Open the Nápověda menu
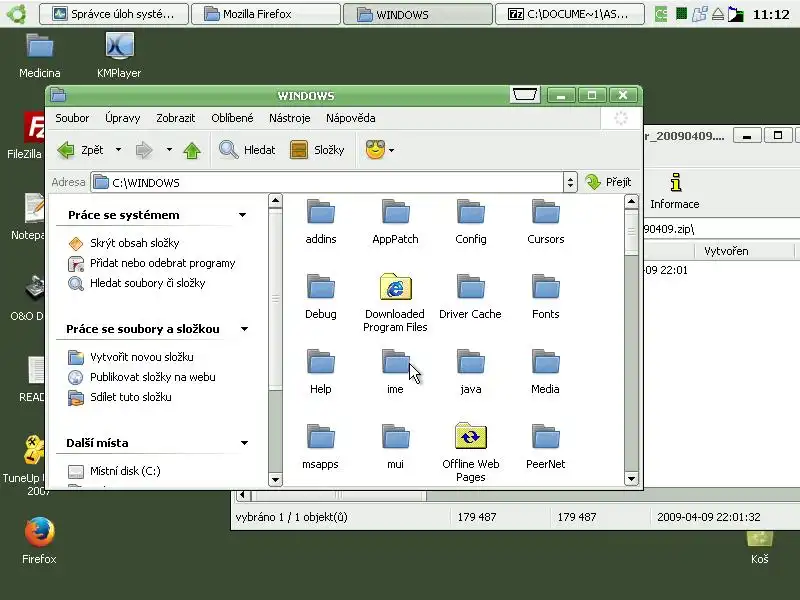This screenshot has height=600, width=800. point(351,118)
